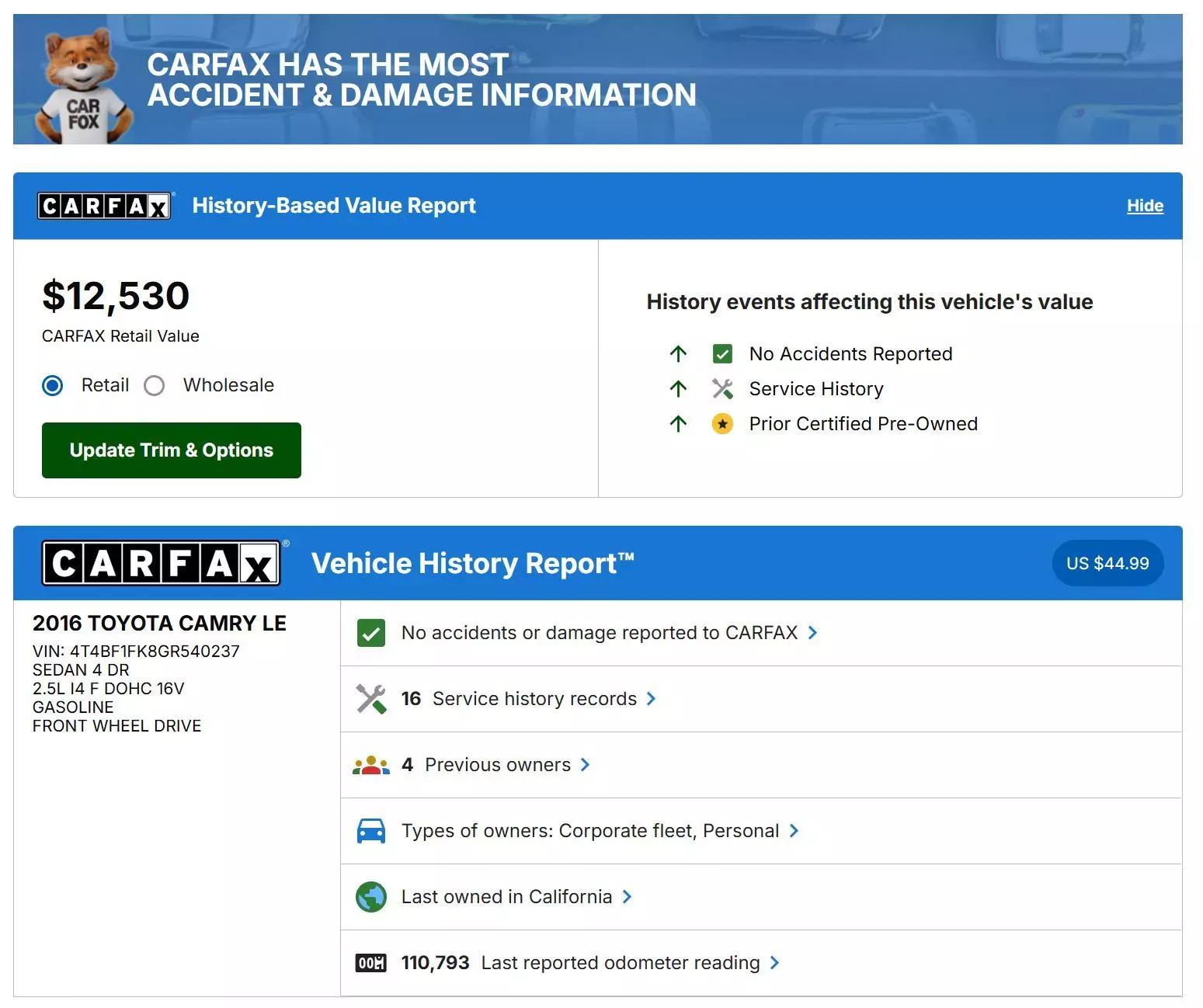Click the green checkmark beside No Accidents Reported
The height and width of the screenshot is (1008, 1203).
[x=722, y=354]
